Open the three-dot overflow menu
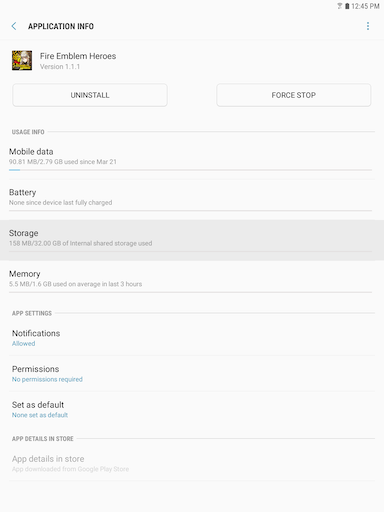 coord(368,26)
